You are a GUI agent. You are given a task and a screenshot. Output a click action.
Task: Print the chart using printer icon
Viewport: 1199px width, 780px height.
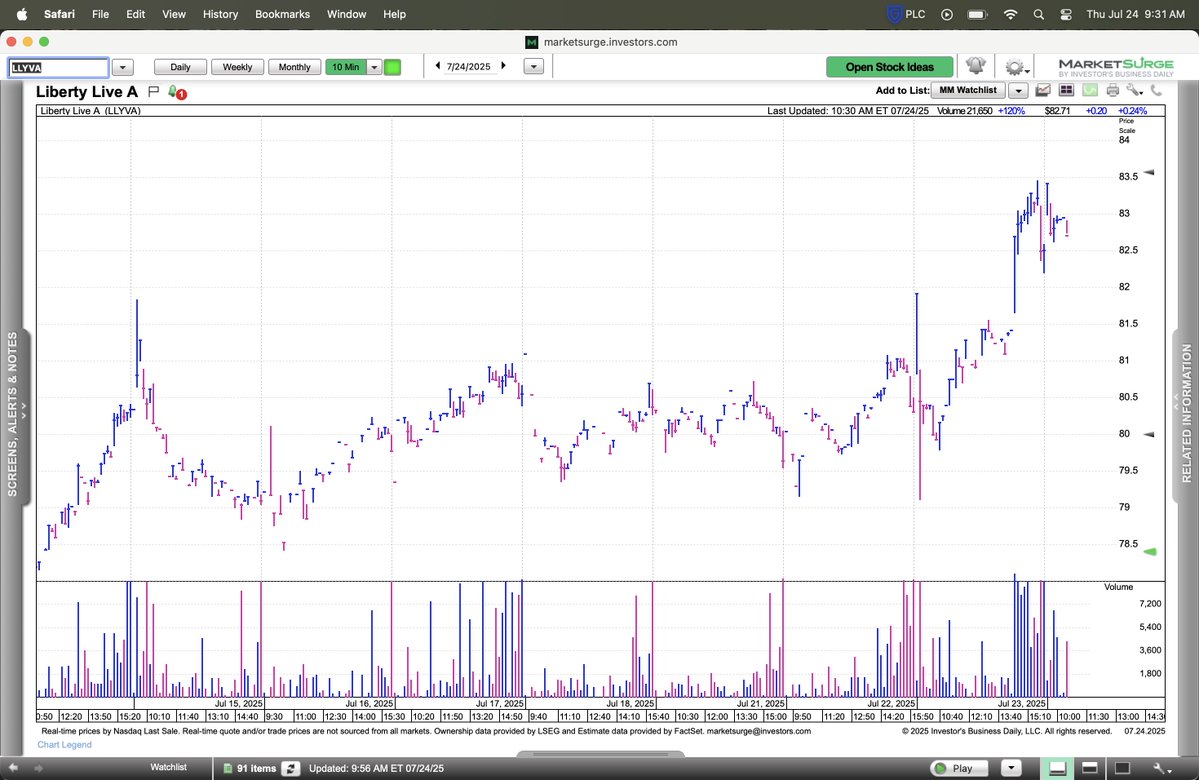1113,90
